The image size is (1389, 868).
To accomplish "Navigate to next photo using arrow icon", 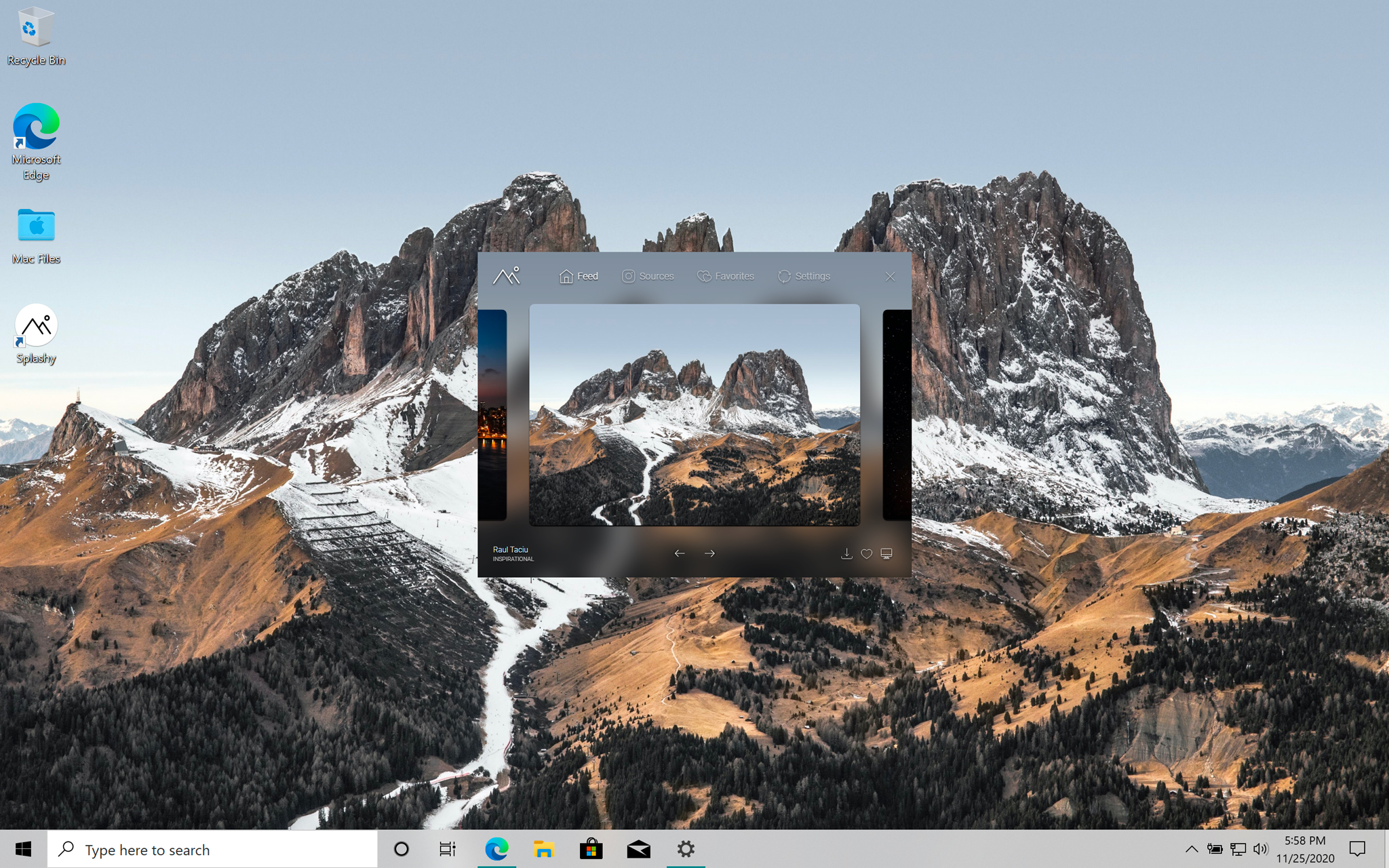I will (x=709, y=553).
